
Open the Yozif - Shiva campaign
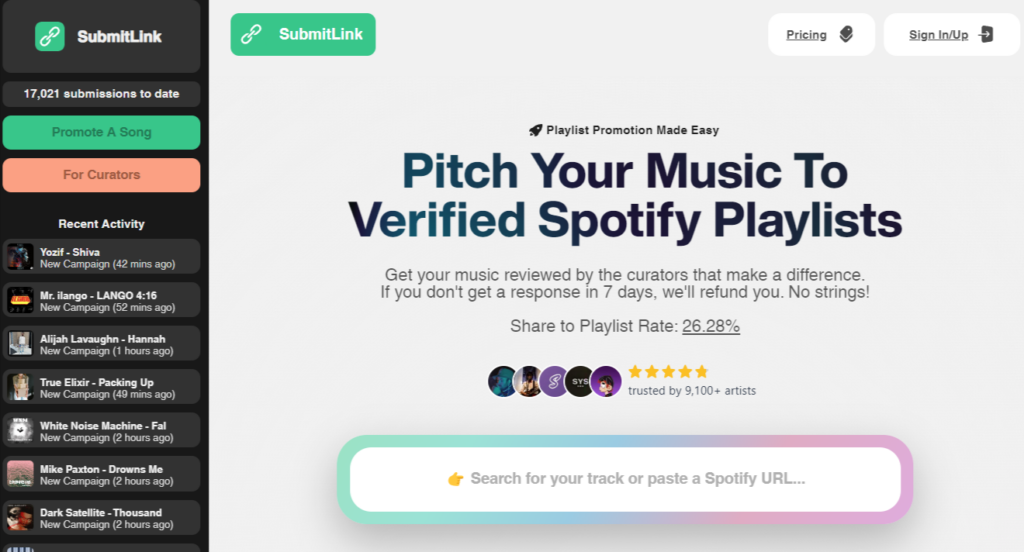101,257
